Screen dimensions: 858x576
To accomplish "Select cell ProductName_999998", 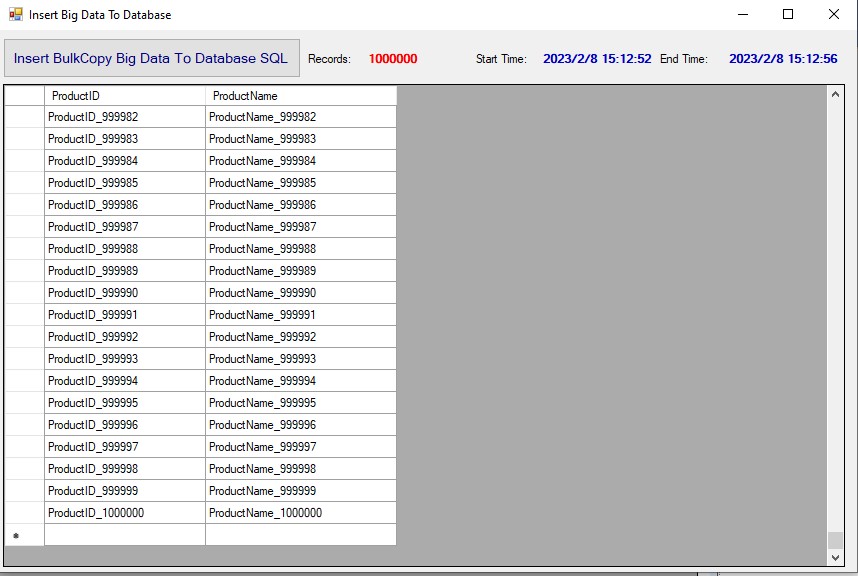I will (x=301, y=469).
